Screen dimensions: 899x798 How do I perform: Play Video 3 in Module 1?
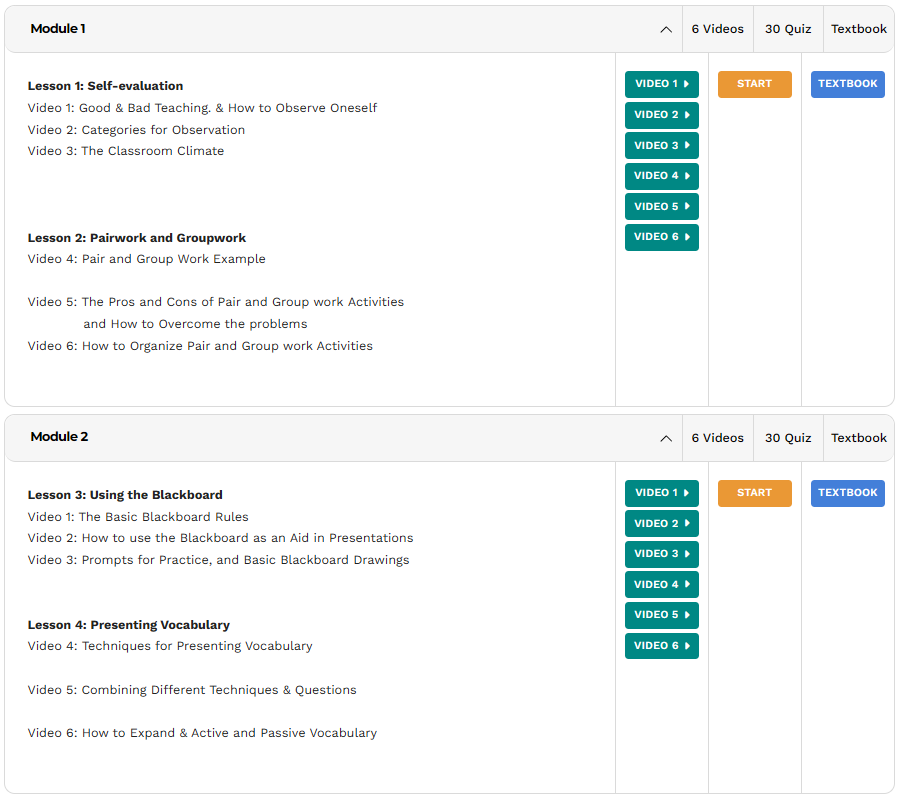click(x=661, y=146)
